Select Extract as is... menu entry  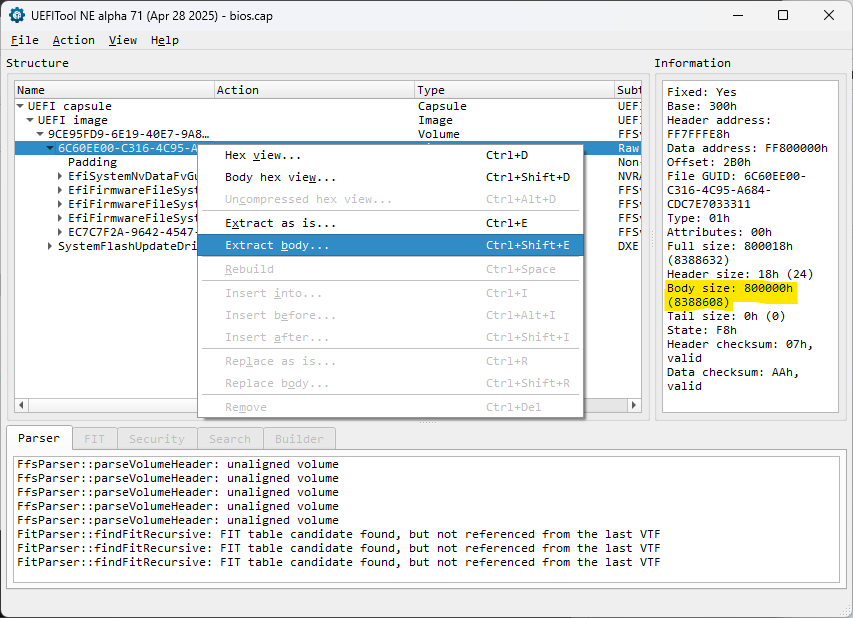[390, 223]
